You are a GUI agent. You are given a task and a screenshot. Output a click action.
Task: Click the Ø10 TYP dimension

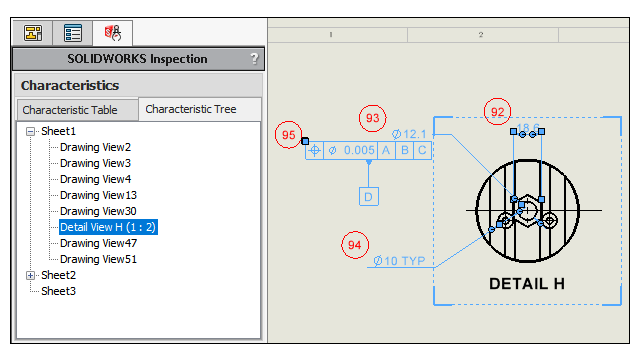point(399,261)
